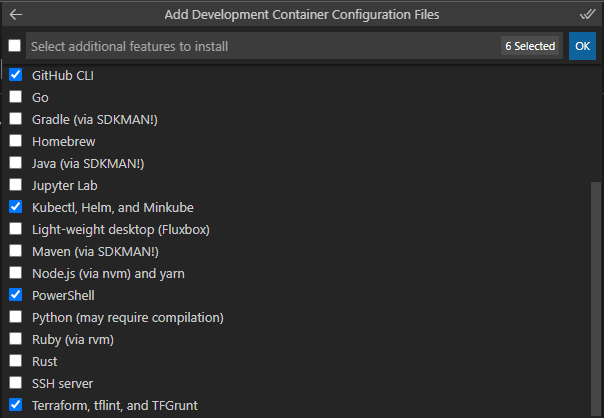Enable the Go feature checkbox

tap(15, 97)
